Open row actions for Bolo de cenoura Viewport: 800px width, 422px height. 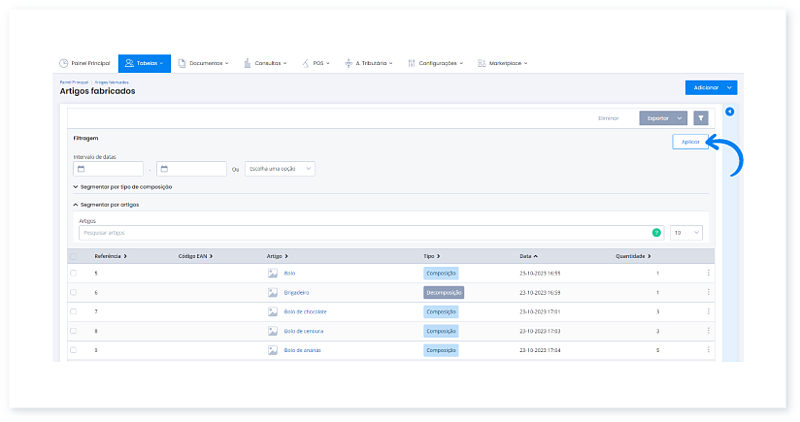(x=708, y=331)
